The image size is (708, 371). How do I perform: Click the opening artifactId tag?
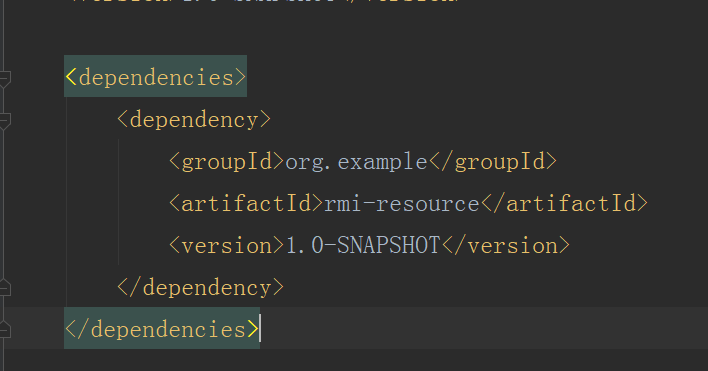click(246, 203)
